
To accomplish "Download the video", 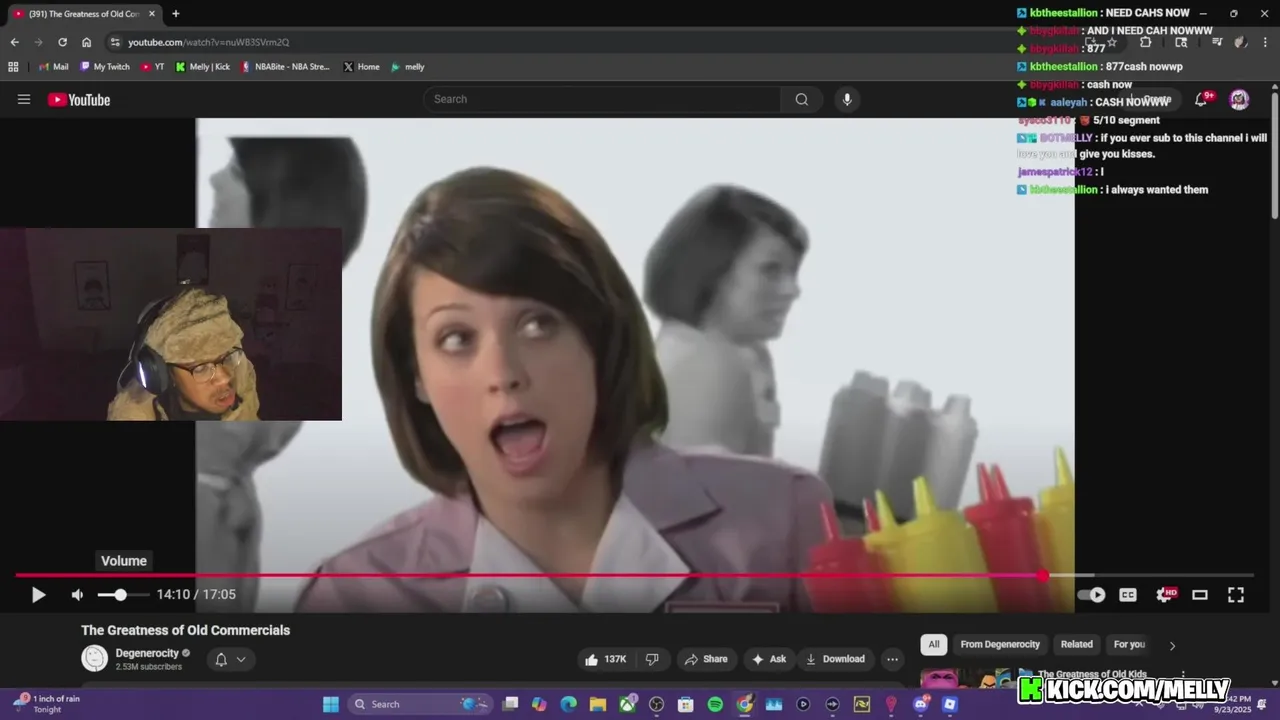I will click(x=835, y=659).
